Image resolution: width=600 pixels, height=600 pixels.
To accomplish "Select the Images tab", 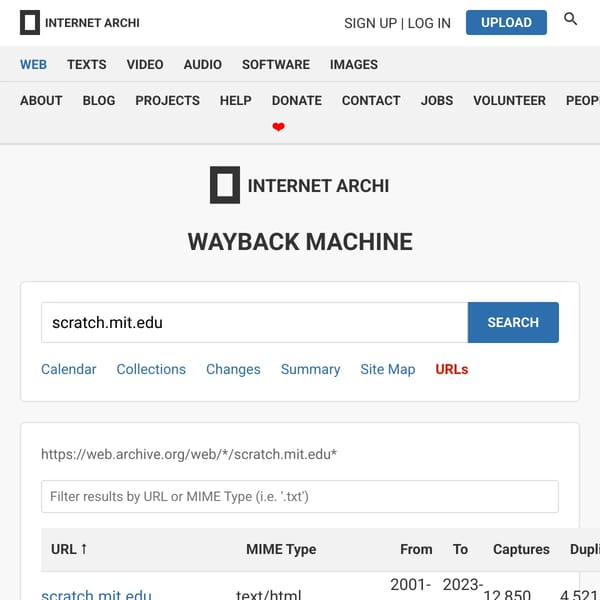I will click(354, 64).
